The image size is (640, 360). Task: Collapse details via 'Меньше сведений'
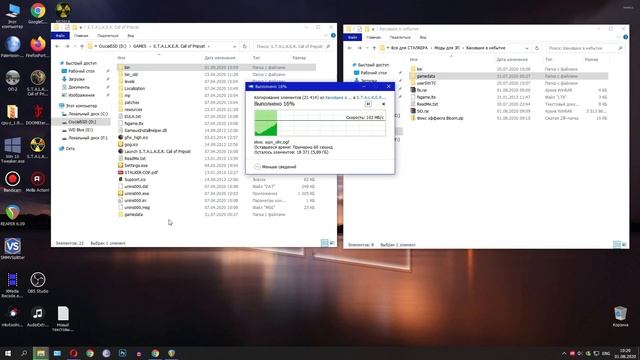point(276,167)
